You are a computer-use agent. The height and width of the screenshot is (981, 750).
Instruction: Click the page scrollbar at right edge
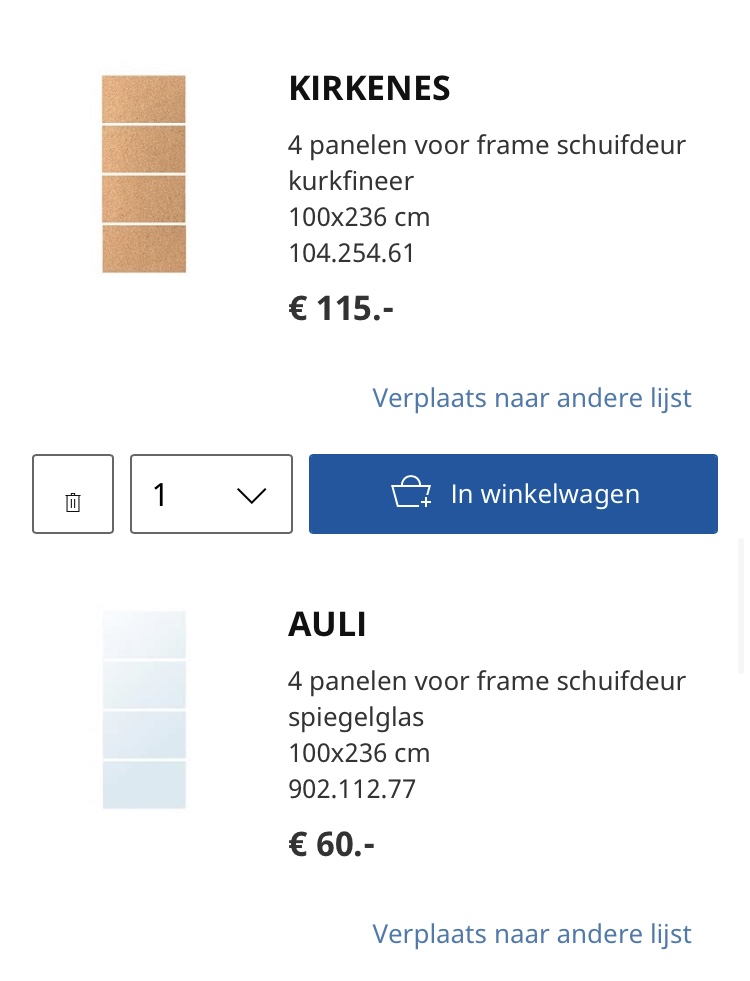pos(741,604)
